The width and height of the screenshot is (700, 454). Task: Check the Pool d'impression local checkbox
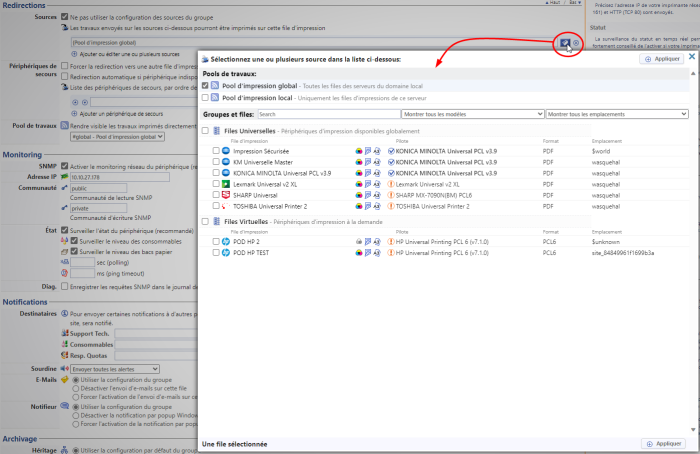click(206, 98)
